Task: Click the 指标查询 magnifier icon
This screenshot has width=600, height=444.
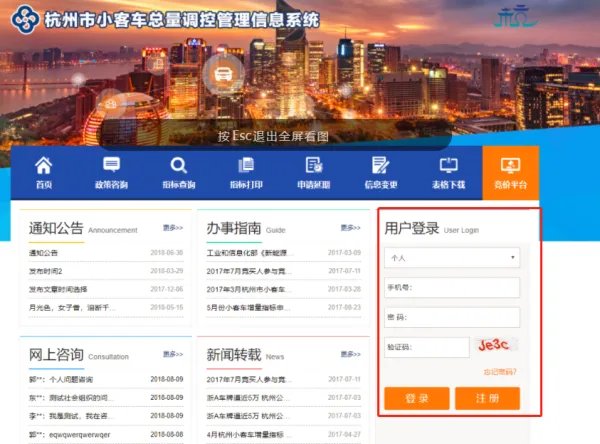Action: point(179,165)
